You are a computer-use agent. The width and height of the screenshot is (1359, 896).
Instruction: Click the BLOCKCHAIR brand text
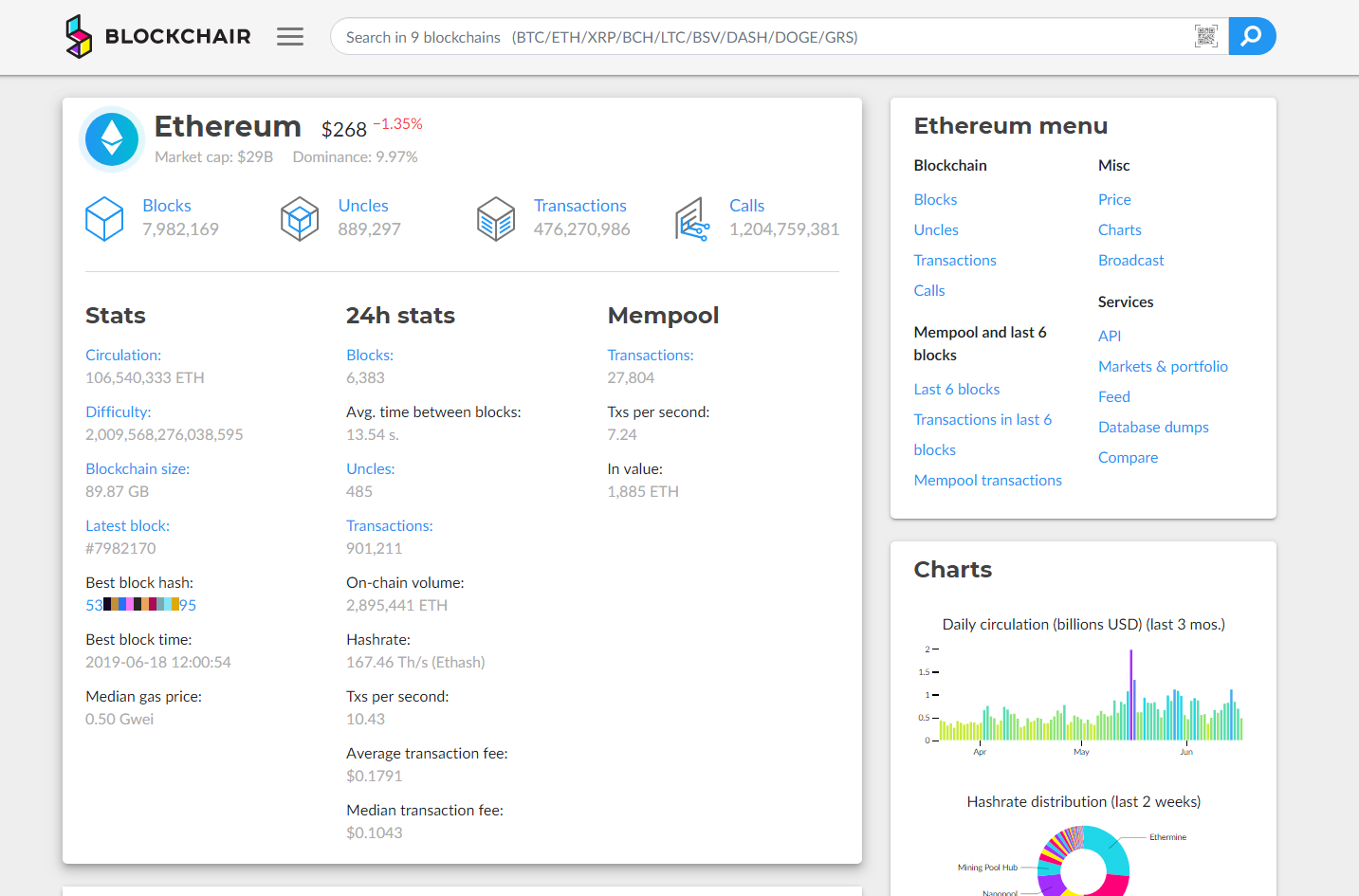(178, 37)
